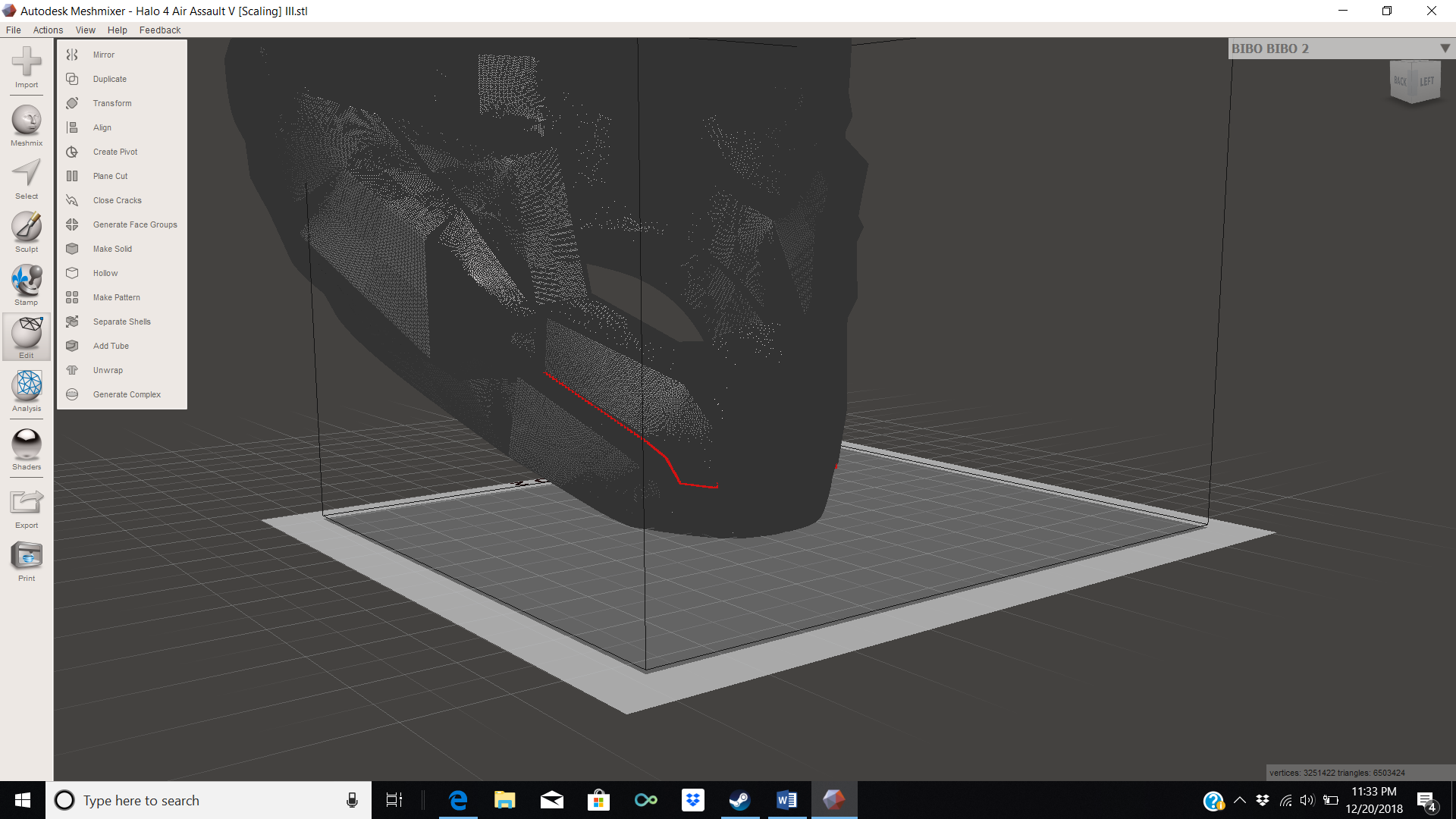This screenshot has height=819, width=1456.
Task: Click the Meshmixer taskbar icon
Action: [834, 800]
